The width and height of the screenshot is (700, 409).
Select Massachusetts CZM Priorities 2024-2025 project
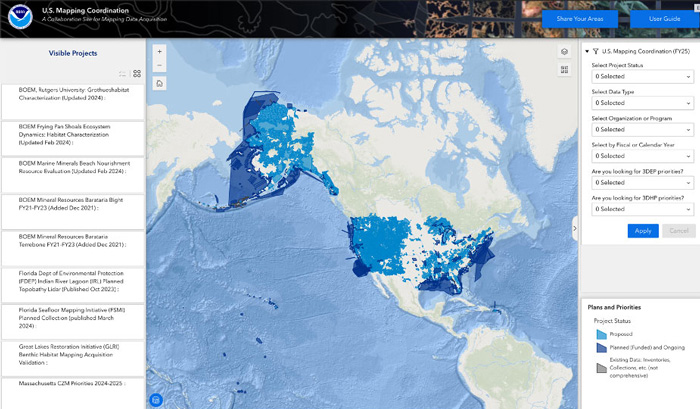pos(73,393)
